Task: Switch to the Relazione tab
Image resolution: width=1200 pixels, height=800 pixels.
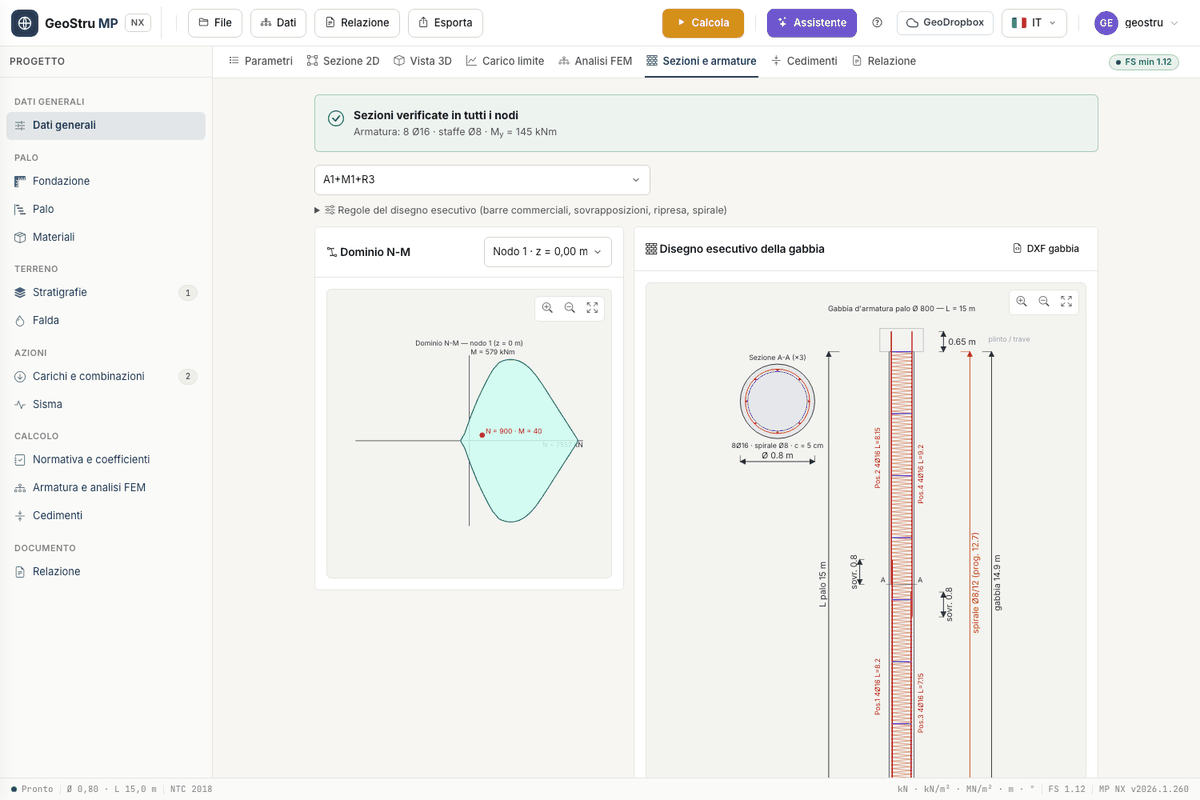Action: pos(883,61)
